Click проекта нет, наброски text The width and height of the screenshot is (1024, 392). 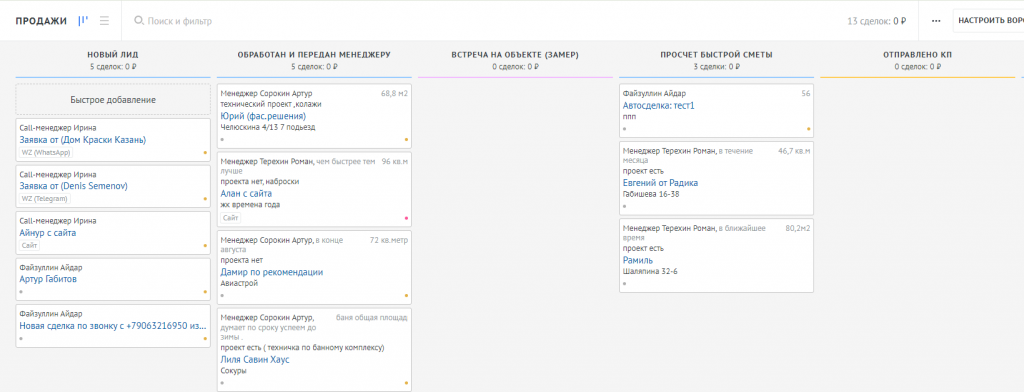click(x=260, y=181)
